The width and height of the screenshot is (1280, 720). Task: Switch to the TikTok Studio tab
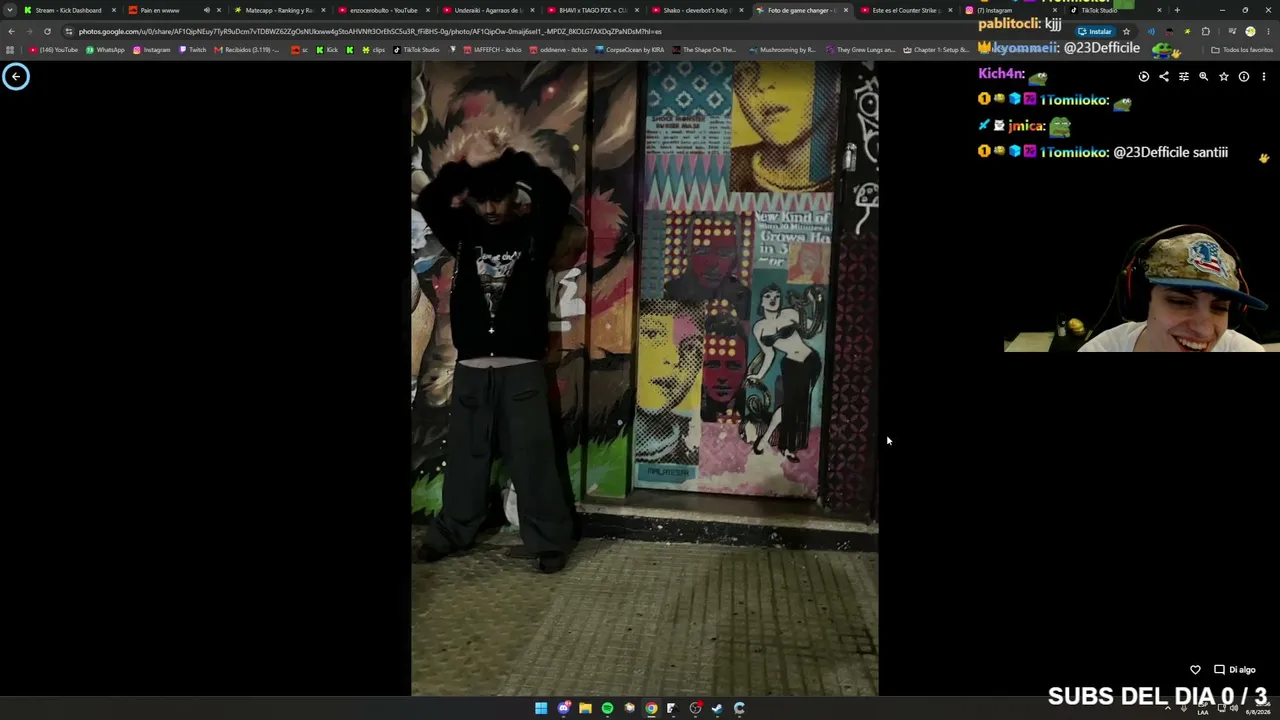point(1115,10)
